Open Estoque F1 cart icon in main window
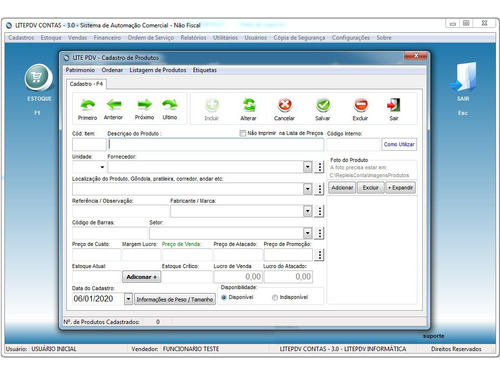 pos(38,77)
